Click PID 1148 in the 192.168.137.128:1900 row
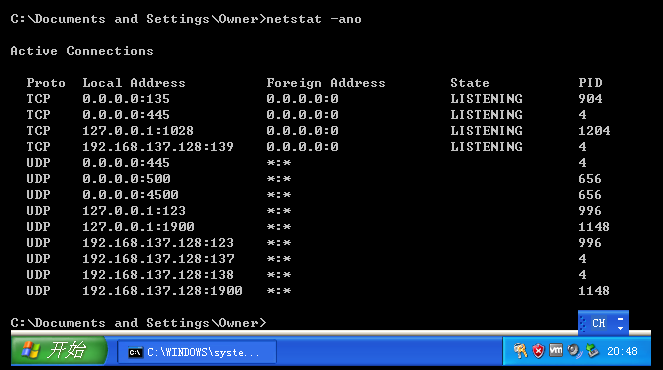The height and width of the screenshot is (370, 663). pos(594,291)
